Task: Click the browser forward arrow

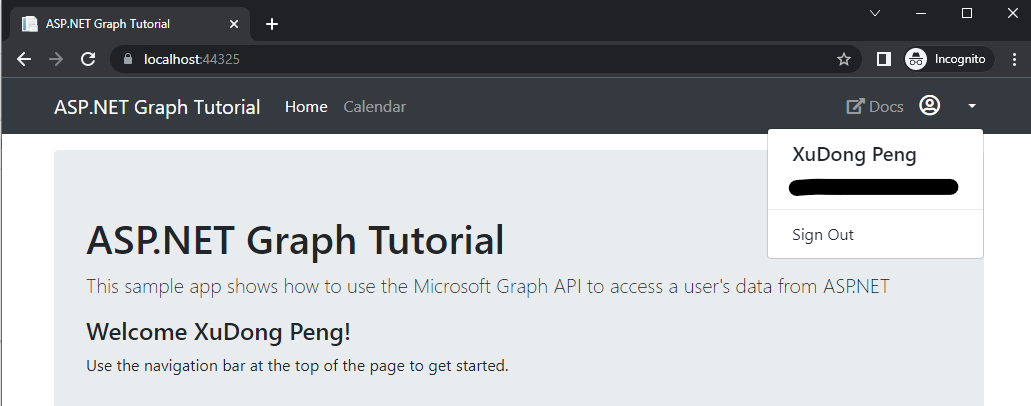Action: (56, 59)
